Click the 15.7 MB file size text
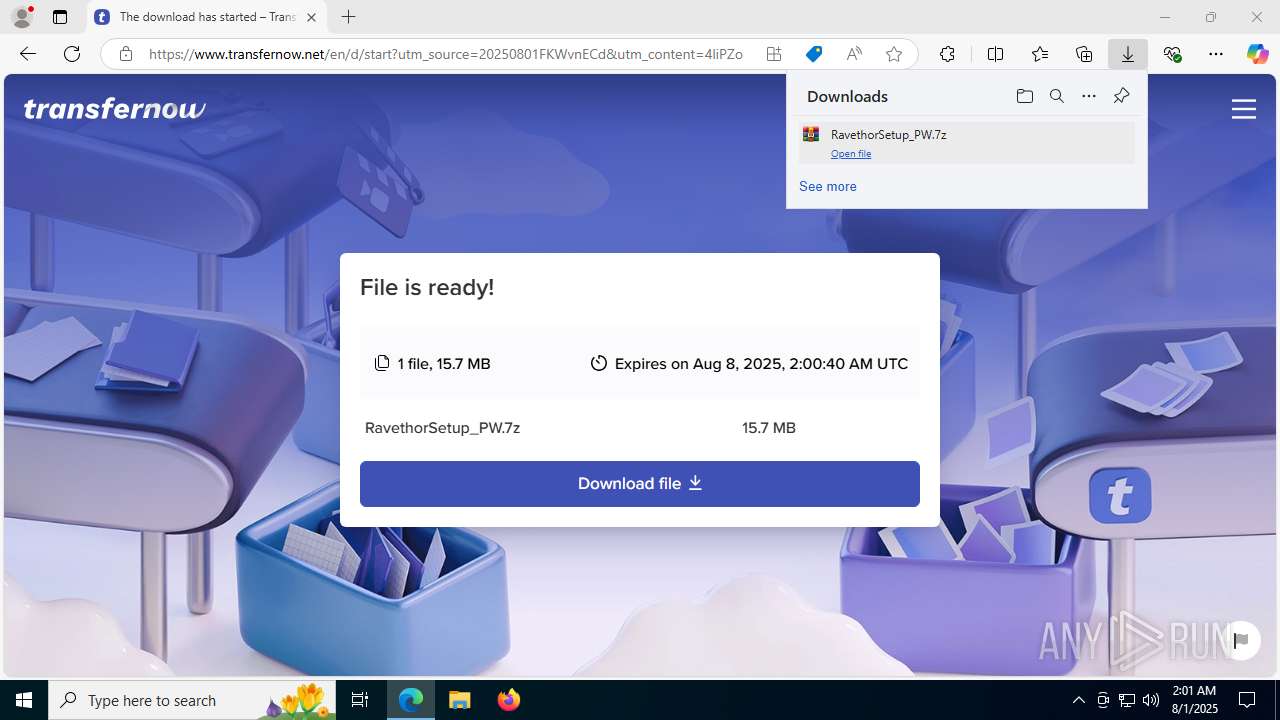 point(769,428)
